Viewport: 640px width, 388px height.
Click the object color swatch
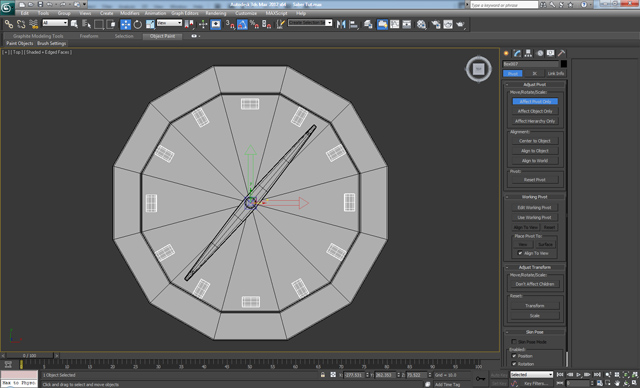click(564, 64)
